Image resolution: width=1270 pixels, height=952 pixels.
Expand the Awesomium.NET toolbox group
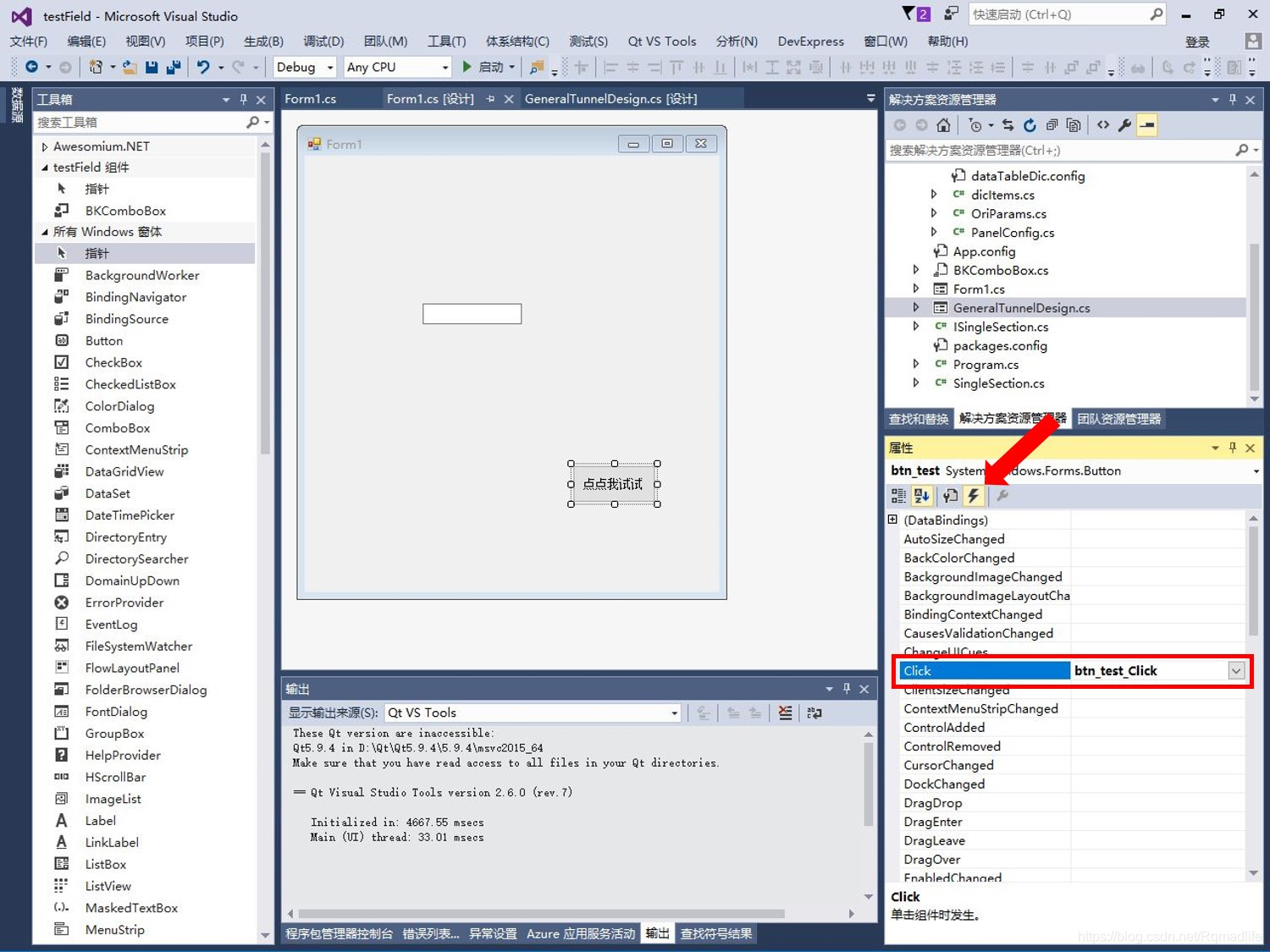tap(45, 146)
